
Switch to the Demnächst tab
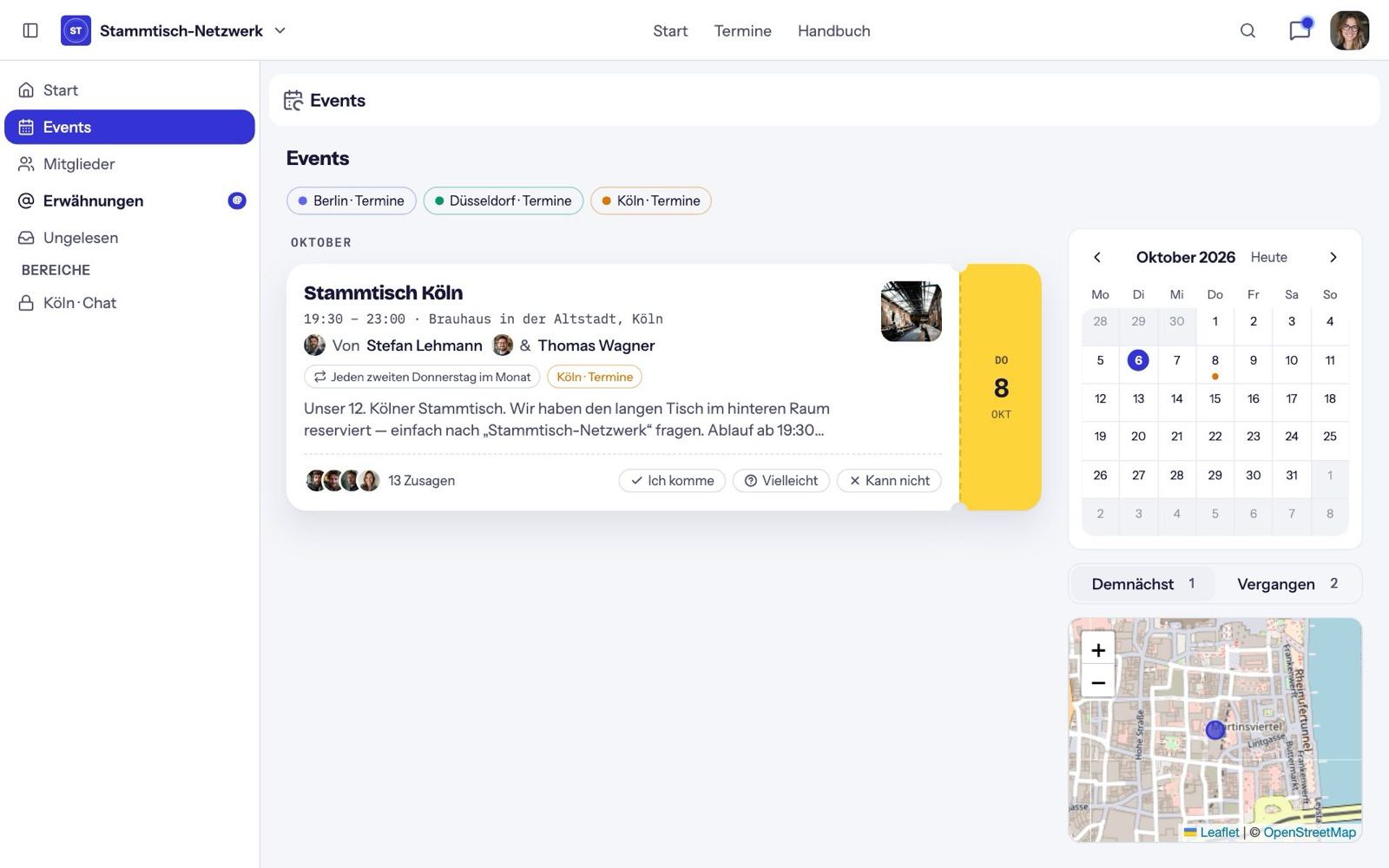[x=1142, y=584]
